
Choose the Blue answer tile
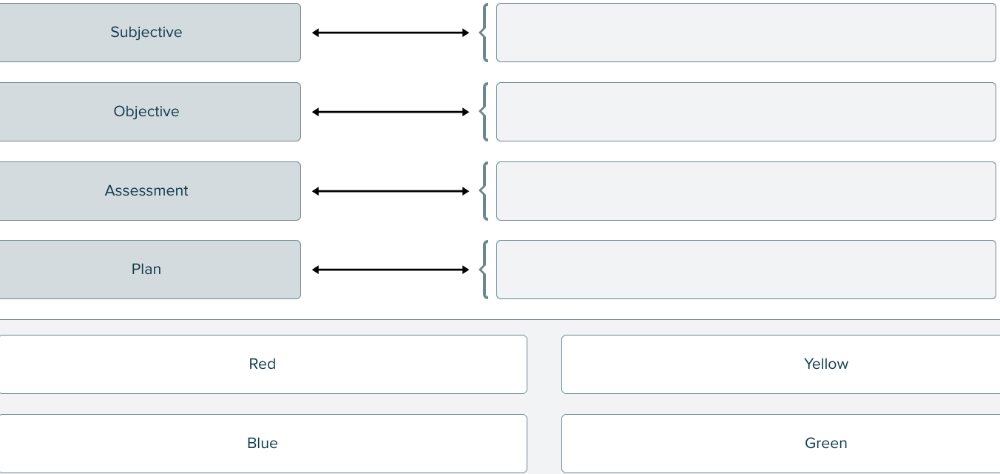coord(262,443)
